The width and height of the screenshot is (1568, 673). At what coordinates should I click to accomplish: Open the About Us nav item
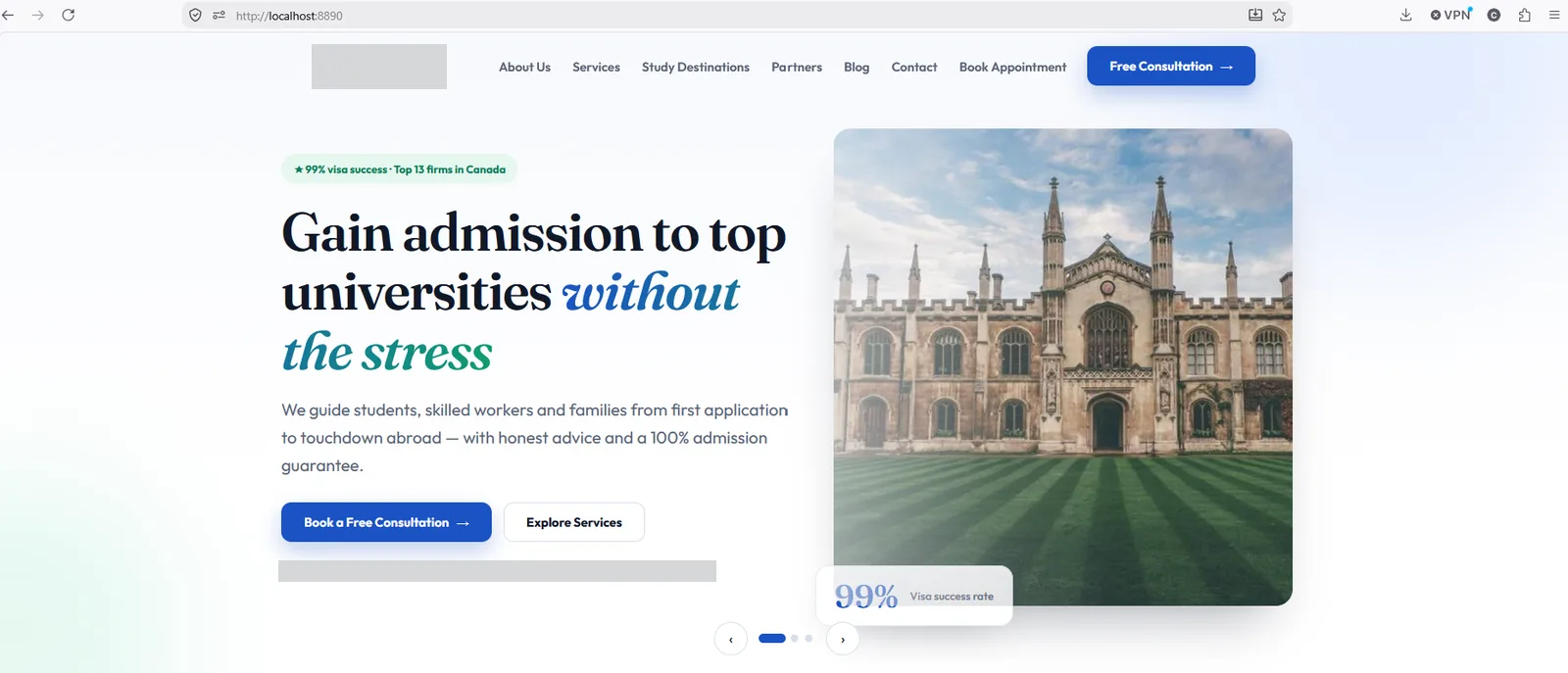click(x=524, y=67)
